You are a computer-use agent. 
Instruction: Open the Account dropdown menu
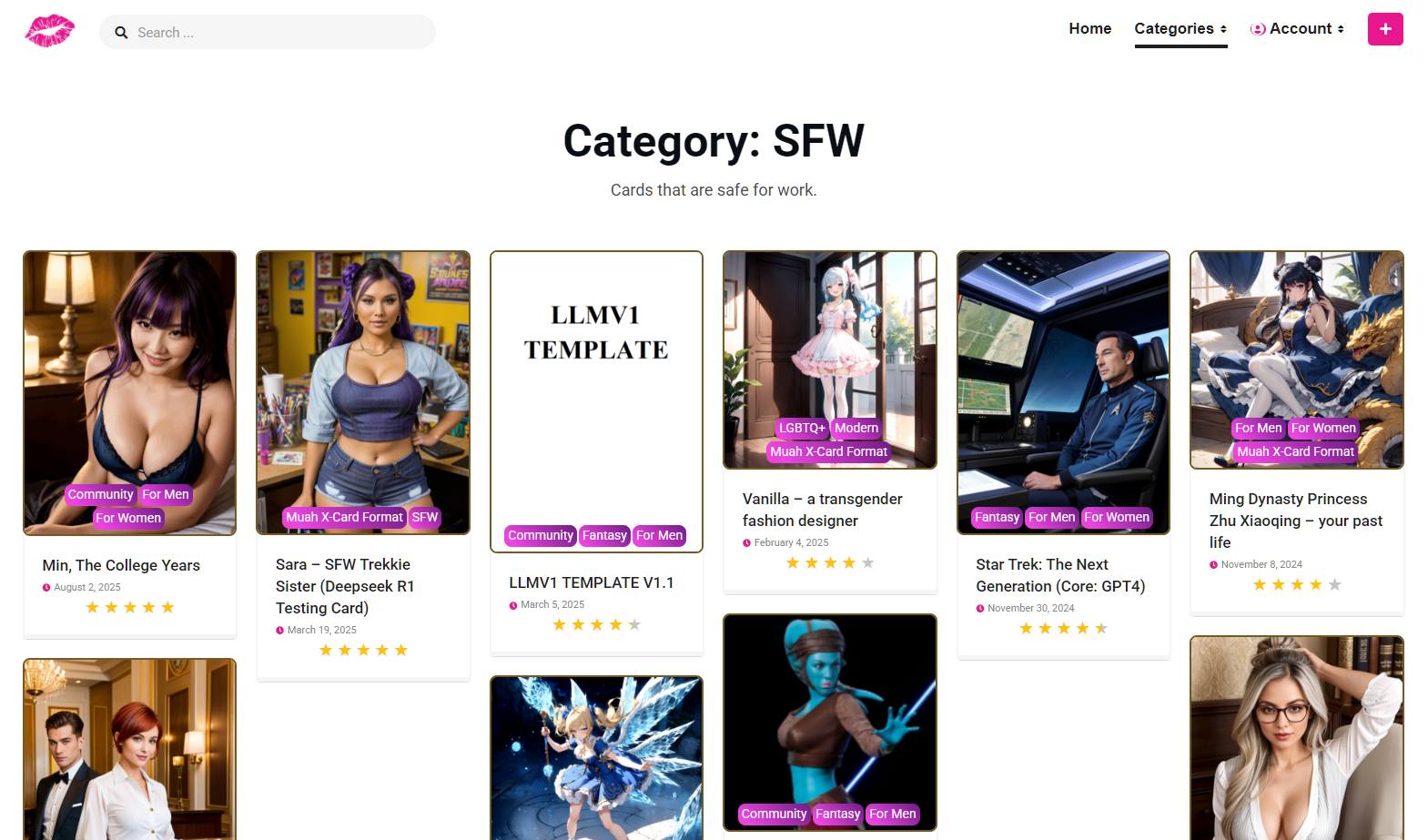(x=1297, y=29)
